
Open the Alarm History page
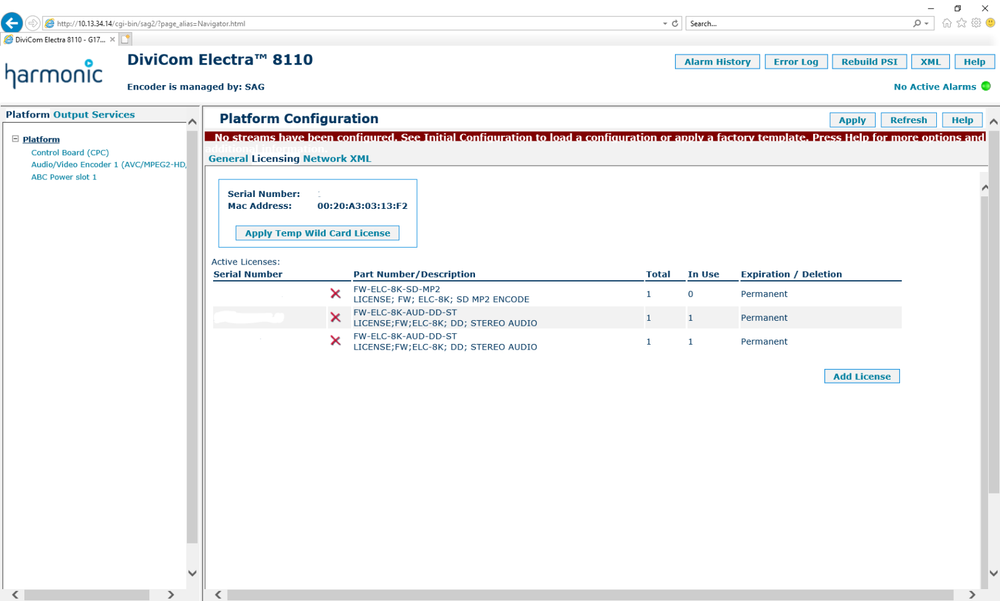pyautogui.click(x=717, y=62)
